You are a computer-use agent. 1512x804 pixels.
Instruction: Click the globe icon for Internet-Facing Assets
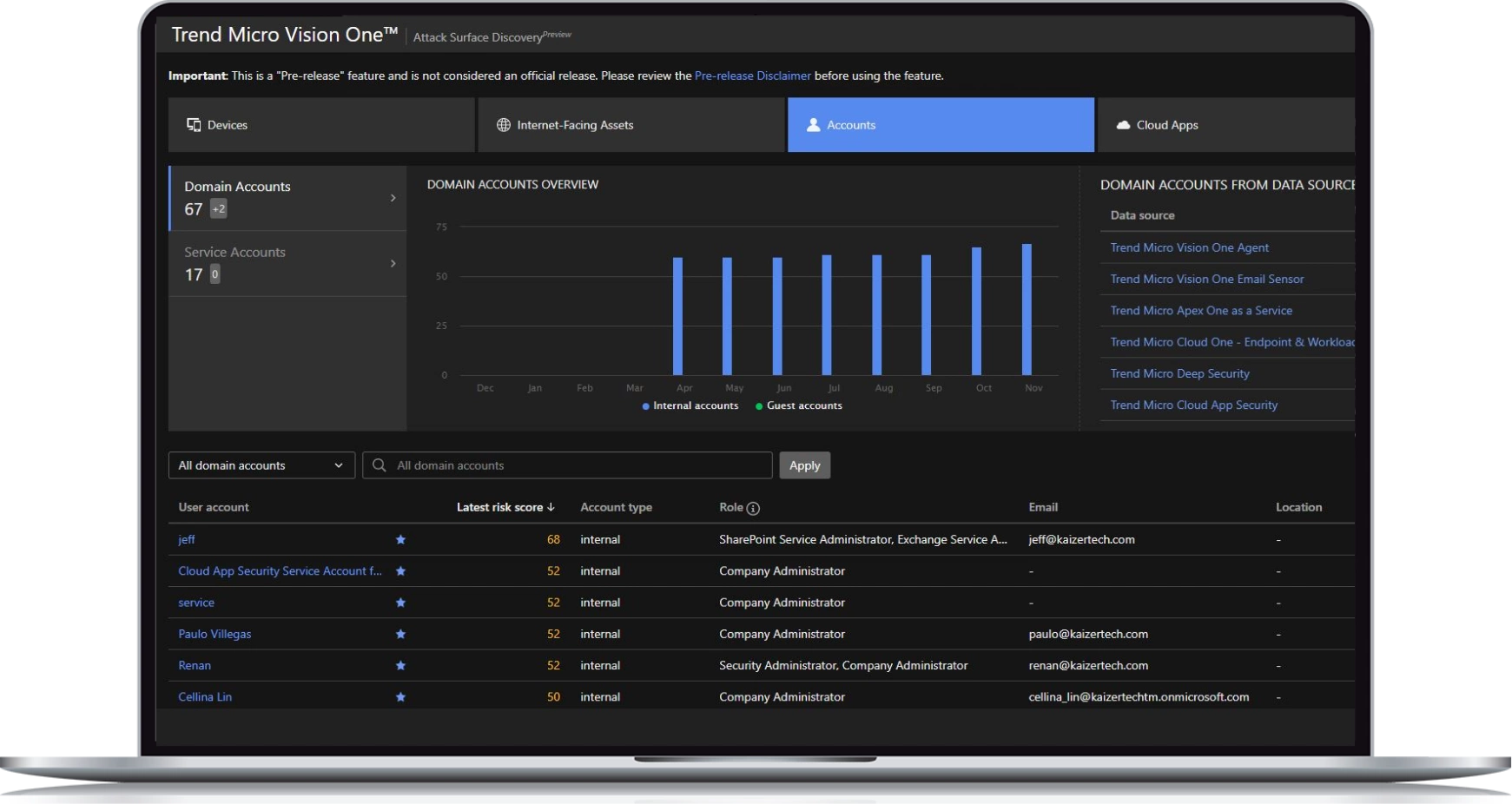click(x=503, y=125)
